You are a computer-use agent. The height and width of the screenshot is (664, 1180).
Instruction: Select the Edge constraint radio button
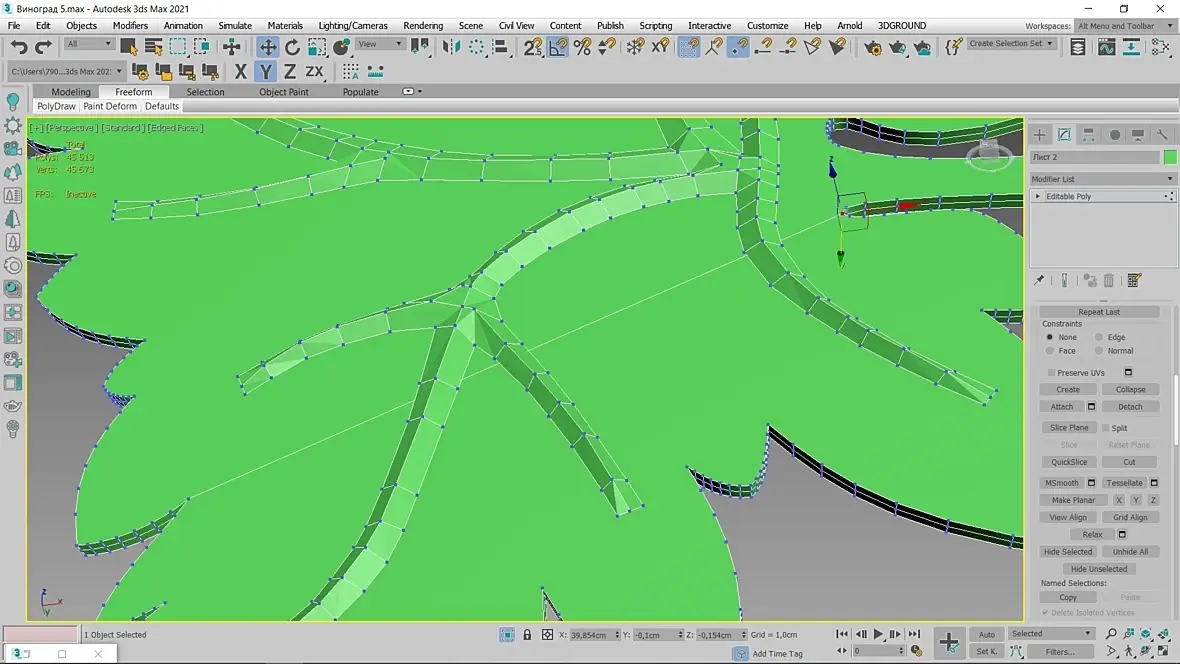coord(1098,337)
